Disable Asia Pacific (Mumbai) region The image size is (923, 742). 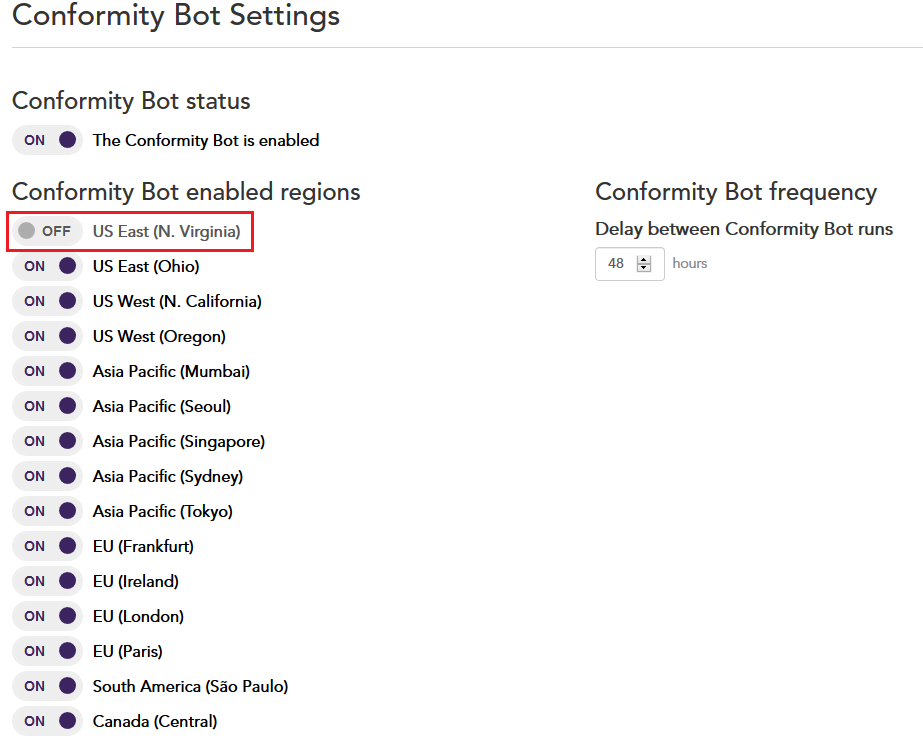(47, 371)
